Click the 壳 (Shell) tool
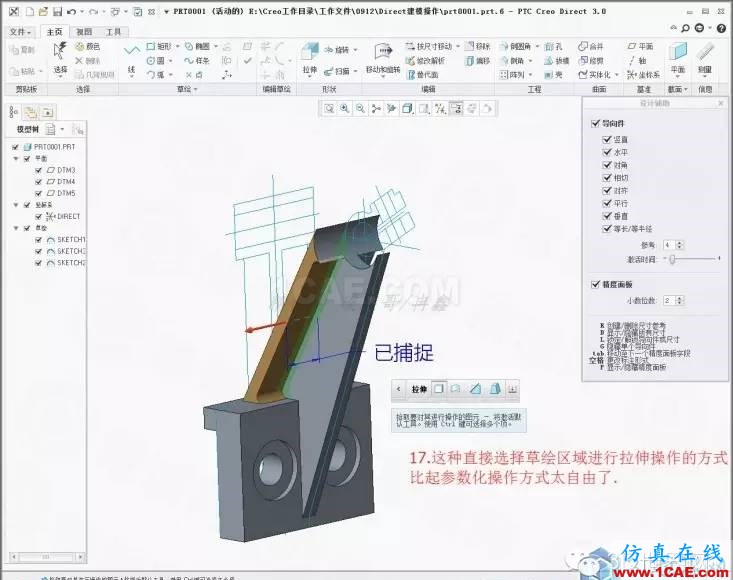The width and height of the screenshot is (733, 580). [x=553, y=75]
